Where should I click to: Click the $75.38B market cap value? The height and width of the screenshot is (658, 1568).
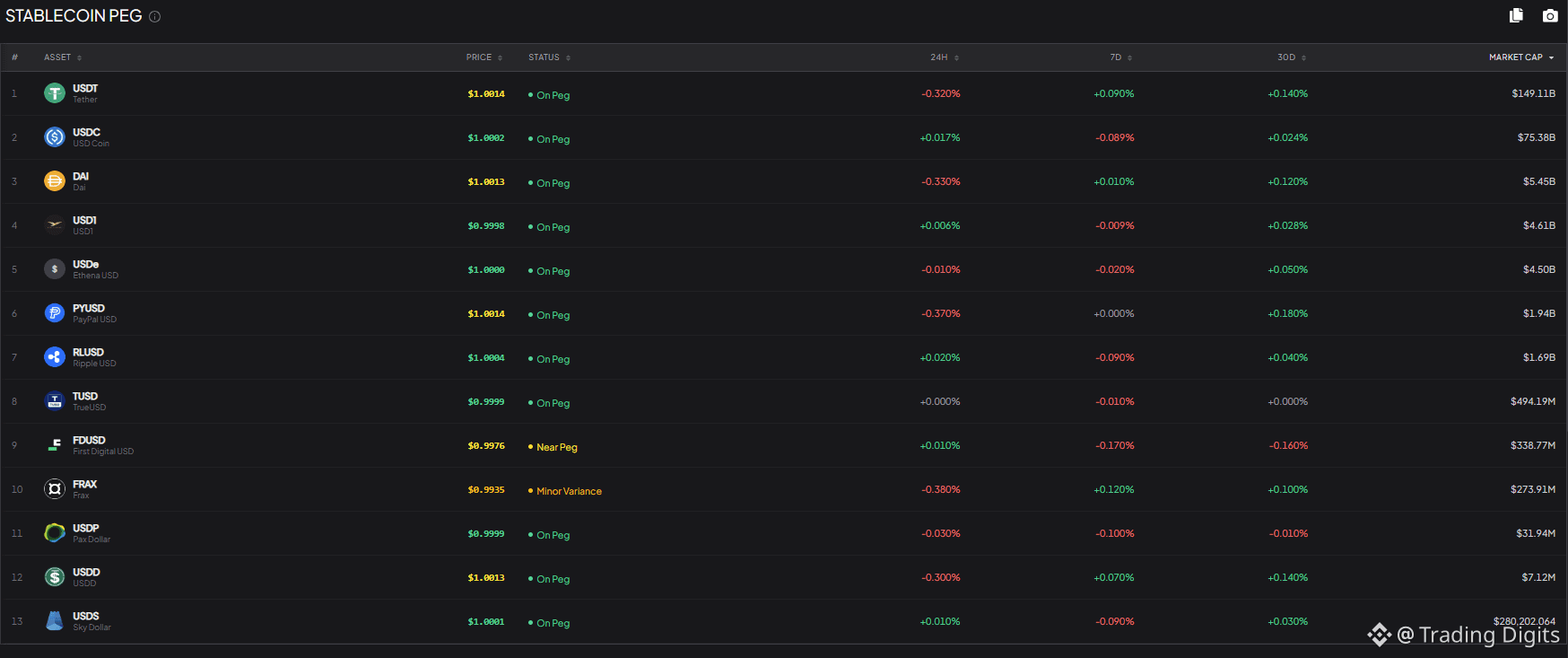(1536, 137)
